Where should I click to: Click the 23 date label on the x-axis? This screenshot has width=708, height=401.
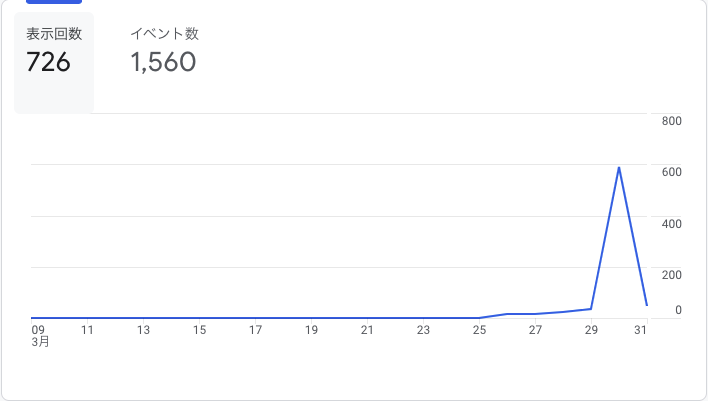pyautogui.click(x=423, y=330)
